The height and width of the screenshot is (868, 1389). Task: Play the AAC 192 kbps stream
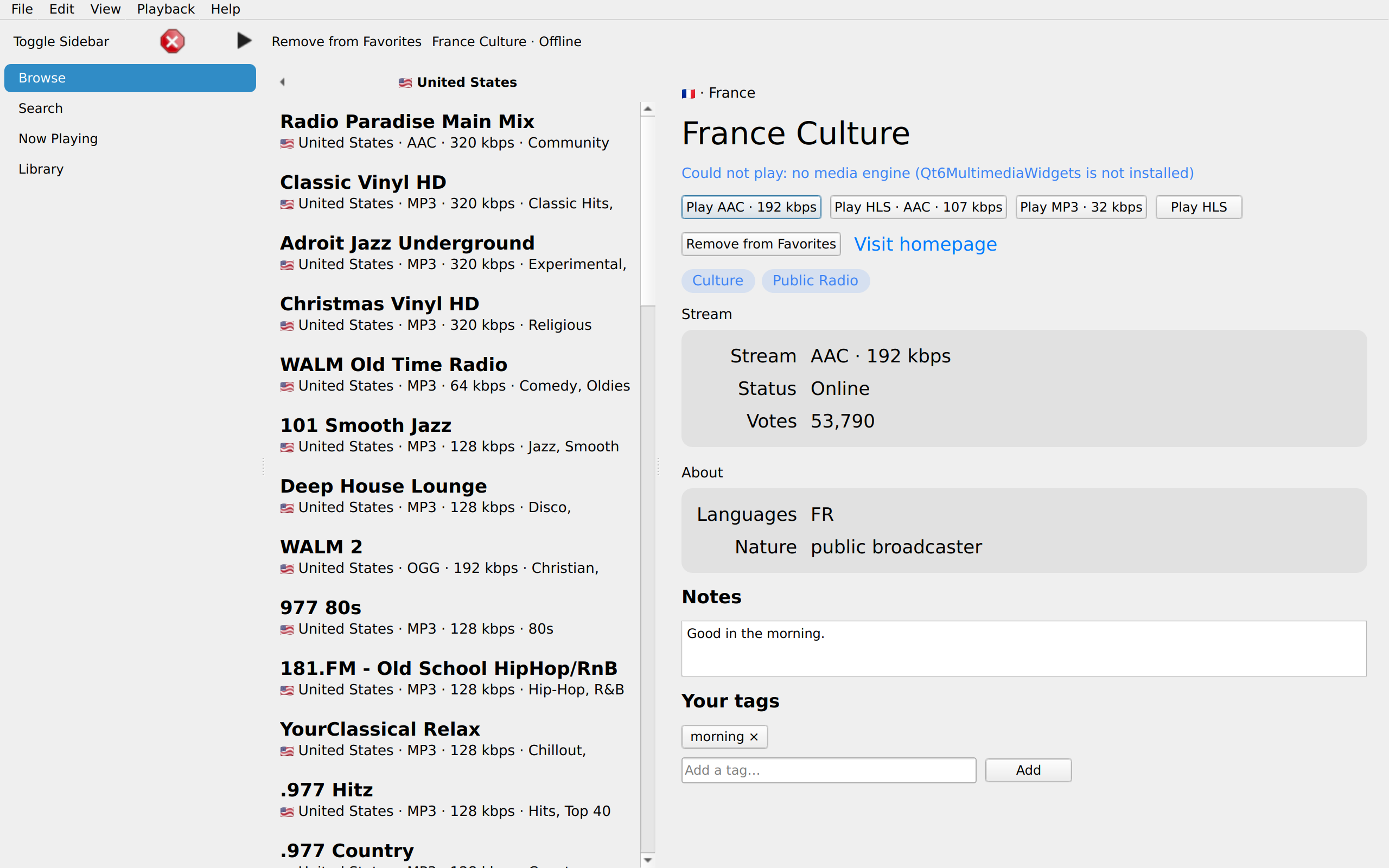coord(751,207)
